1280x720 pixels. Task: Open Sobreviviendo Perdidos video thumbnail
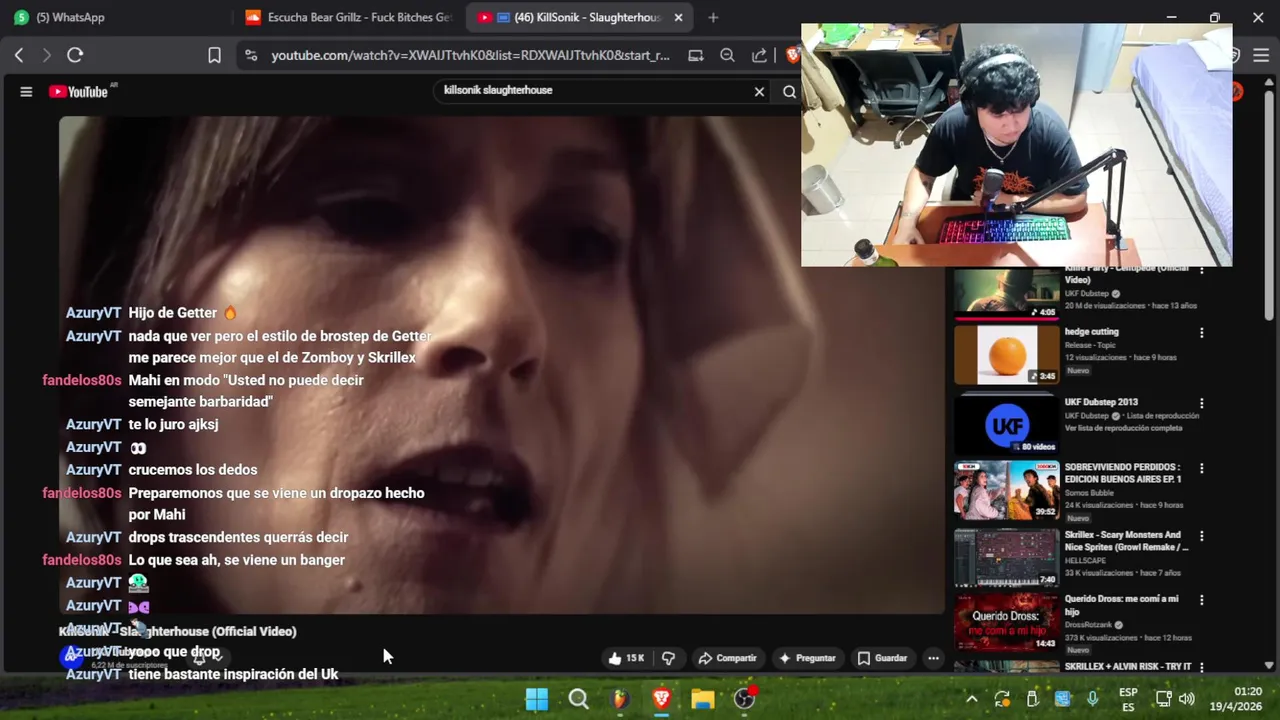(1006, 491)
